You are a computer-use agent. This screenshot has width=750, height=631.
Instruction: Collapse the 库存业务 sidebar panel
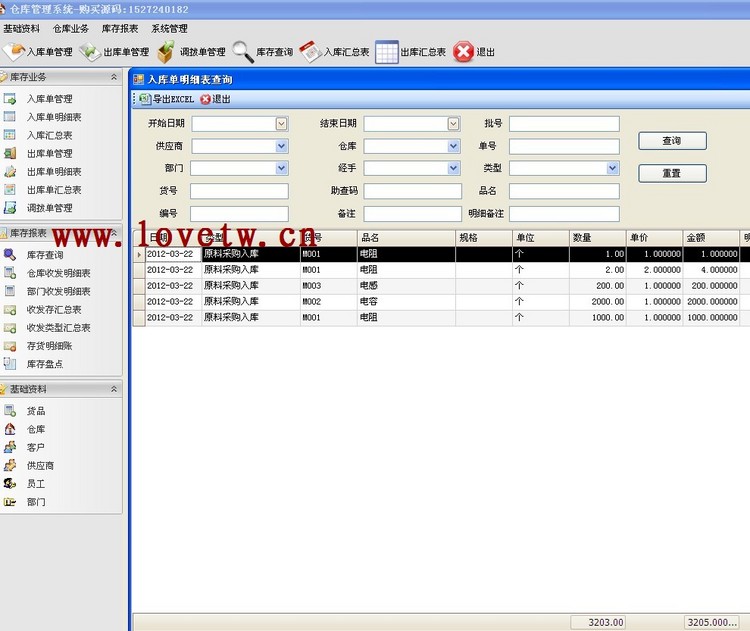tap(114, 77)
